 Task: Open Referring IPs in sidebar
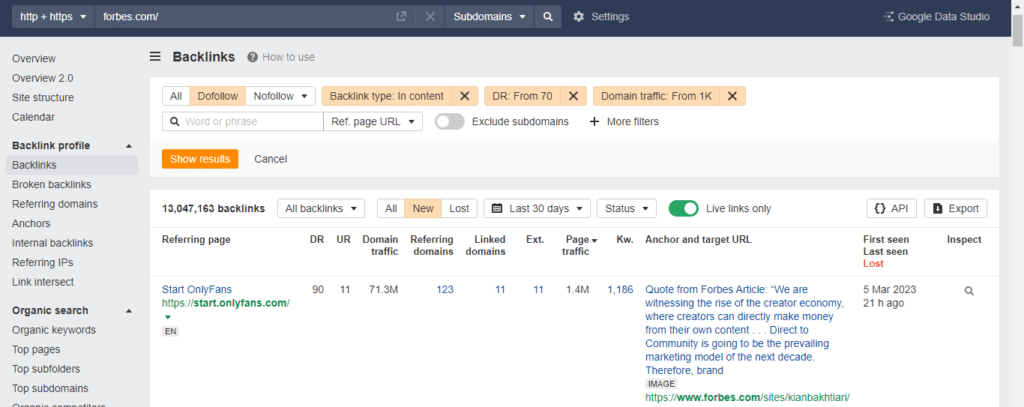[x=42, y=263]
